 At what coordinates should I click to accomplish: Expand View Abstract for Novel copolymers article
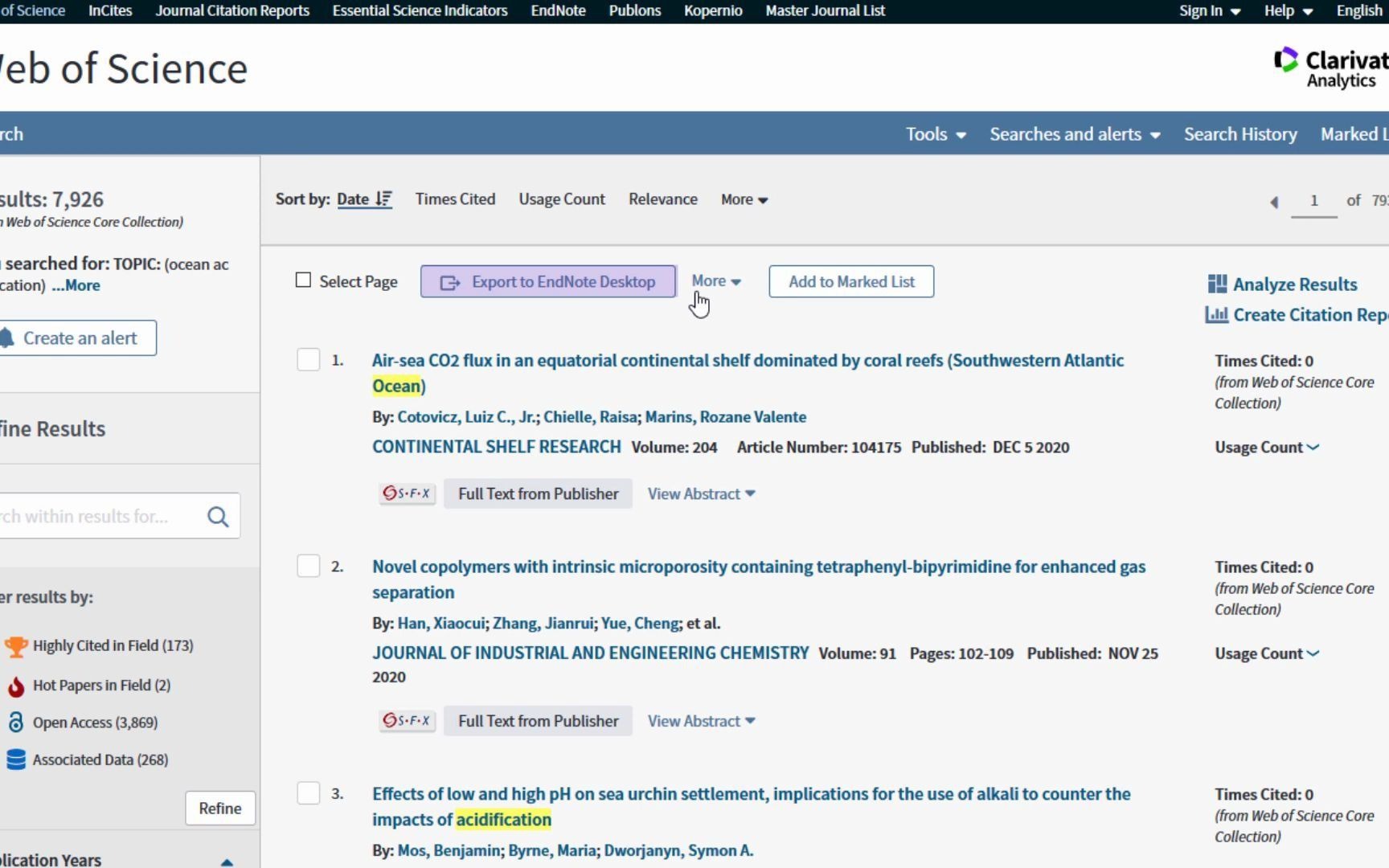pos(701,721)
